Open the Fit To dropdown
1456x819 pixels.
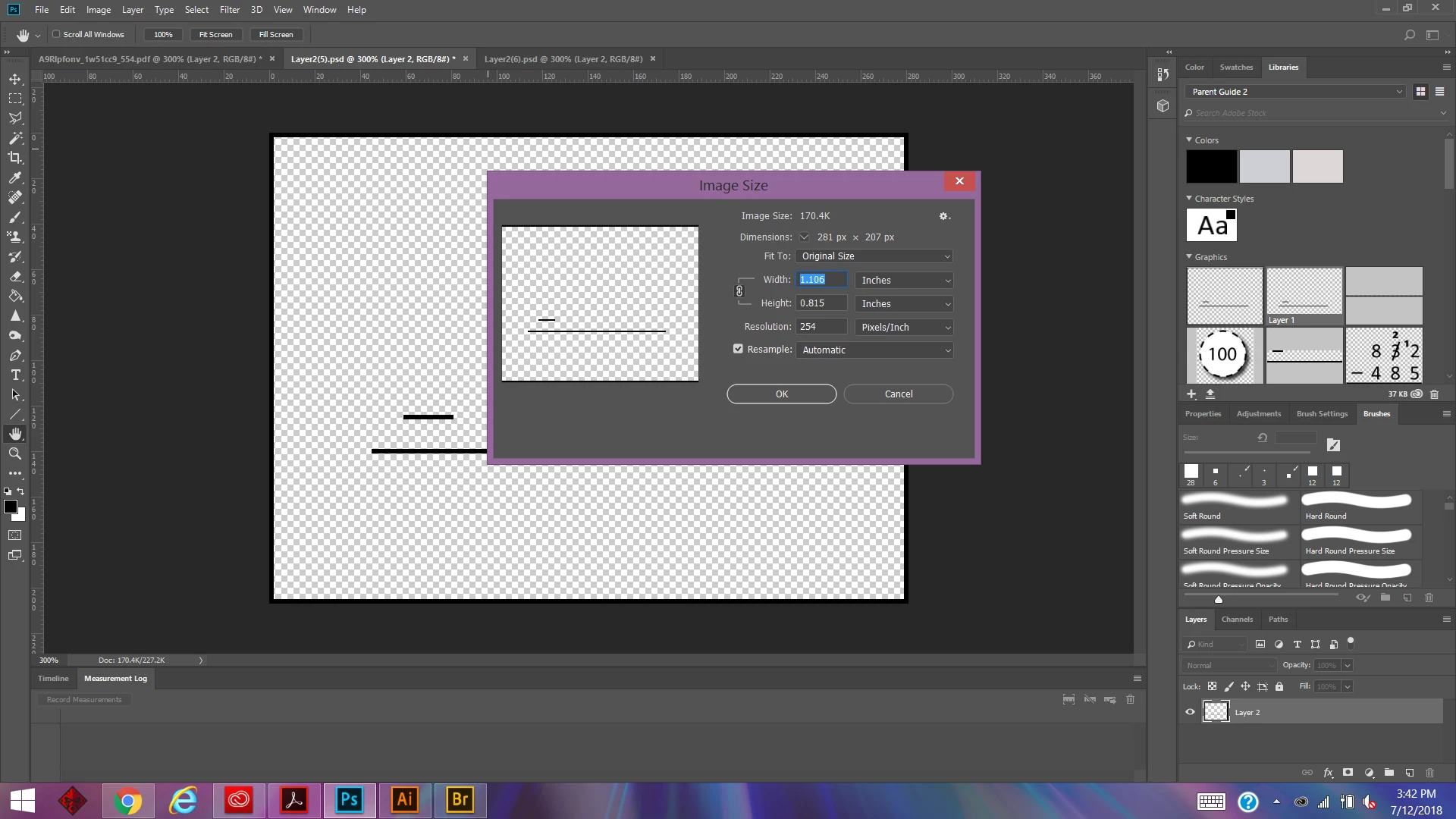[874, 256]
